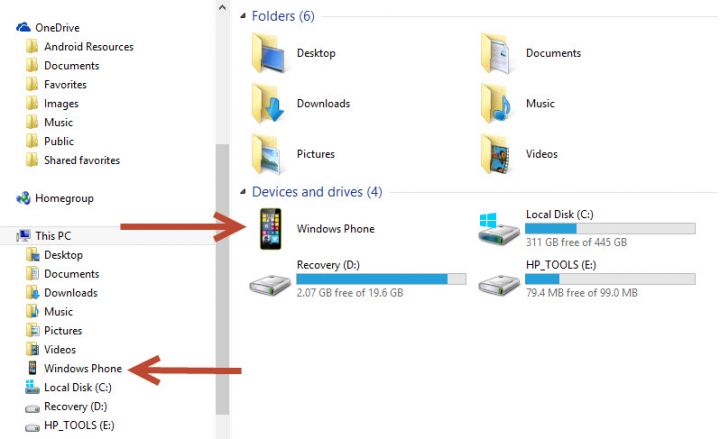Select the Windows Phone device icon in drives
The width and height of the screenshot is (720, 439).
[x=270, y=229]
